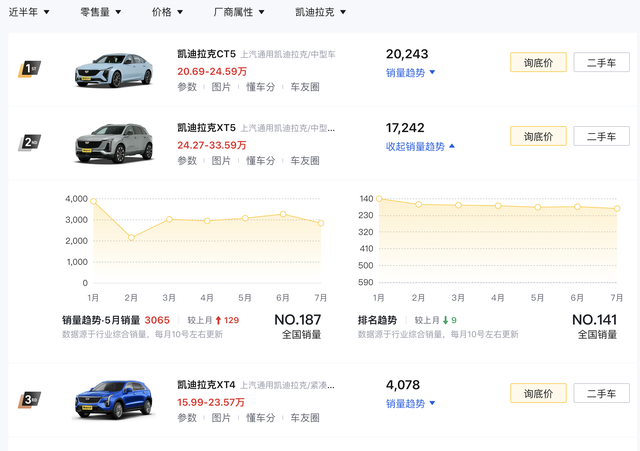Click the NO.141 national sales rank
This screenshot has width=640, height=451.
point(594,320)
